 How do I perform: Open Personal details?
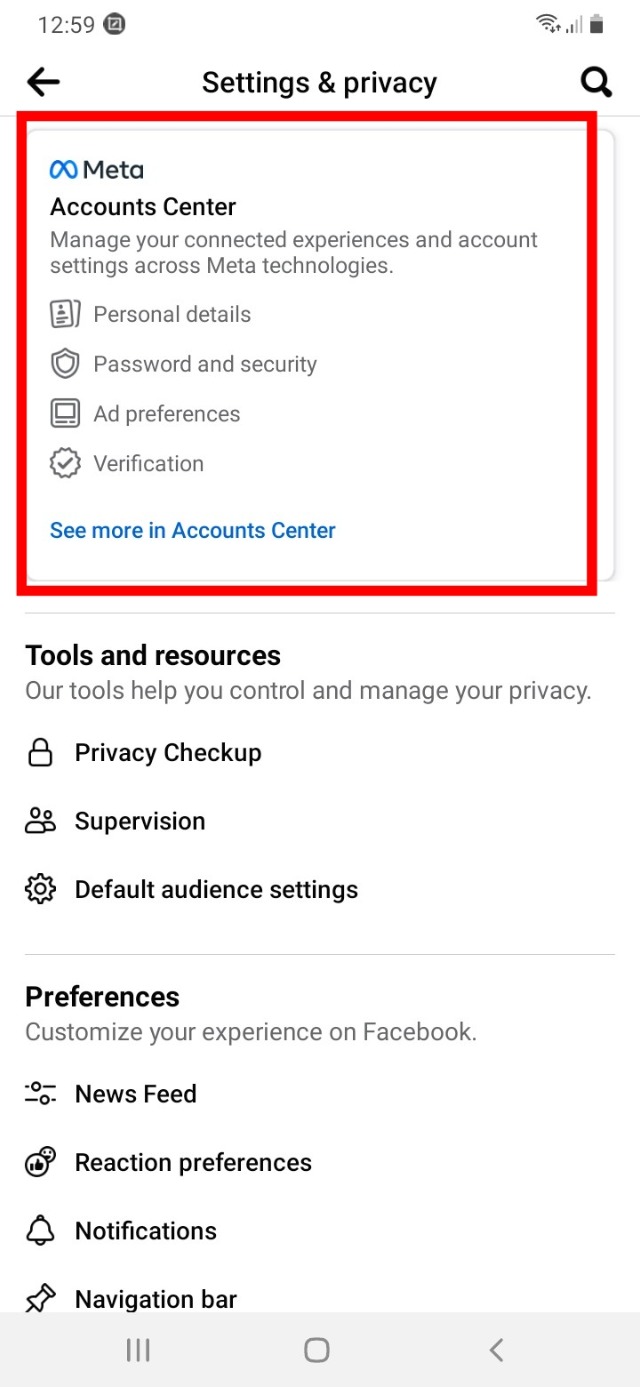172,314
